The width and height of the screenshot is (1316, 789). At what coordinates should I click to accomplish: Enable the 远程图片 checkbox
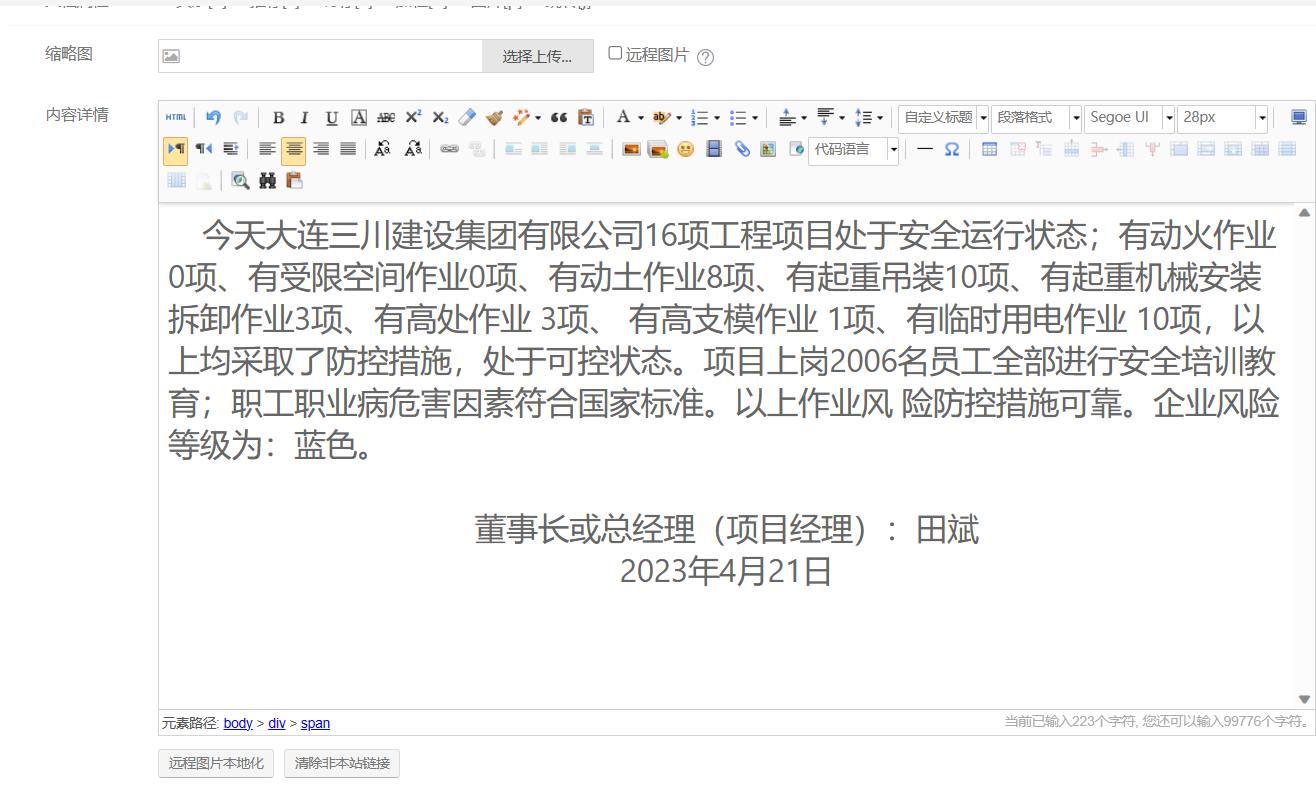tap(615, 53)
